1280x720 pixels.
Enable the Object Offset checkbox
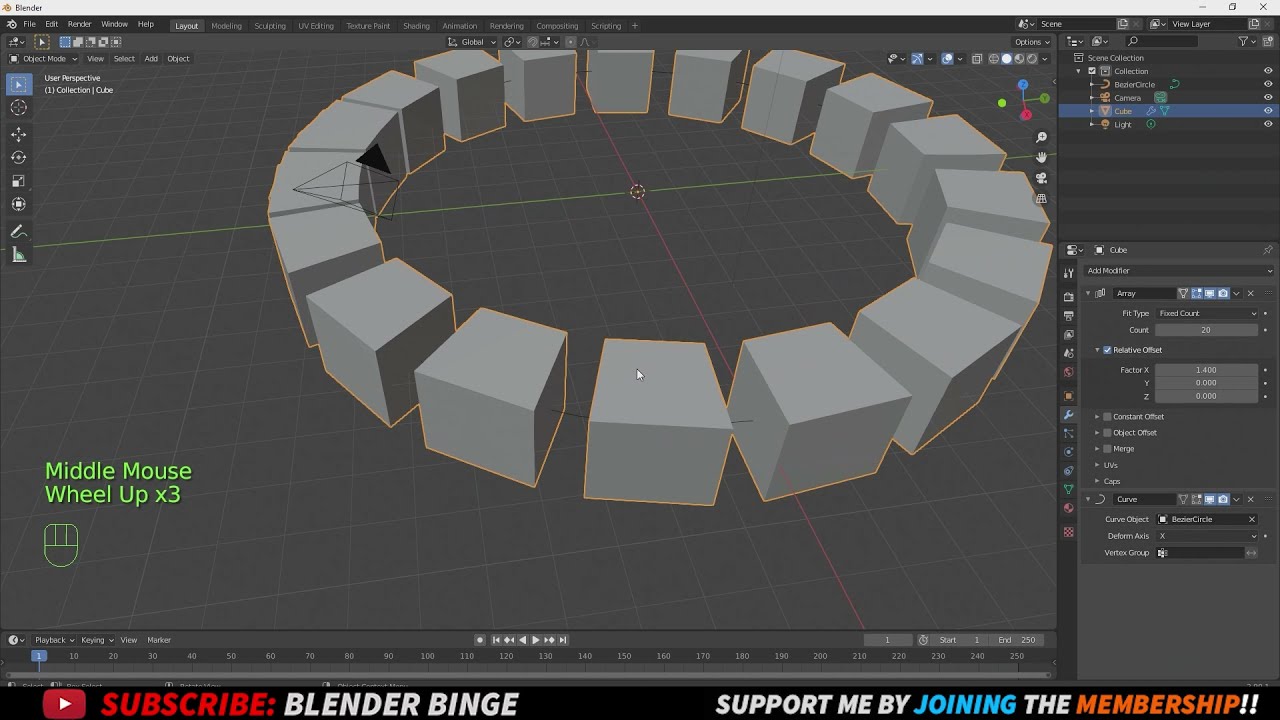(x=1107, y=433)
